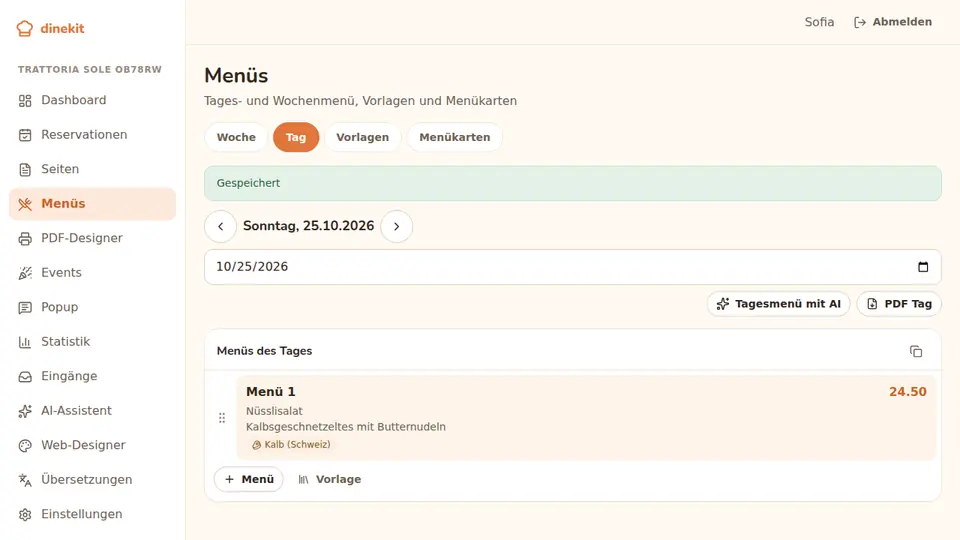Click Kalbsgeschnetzeltes mit Butternudeln text
The height and width of the screenshot is (540, 960).
pyautogui.click(x=346, y=427)
